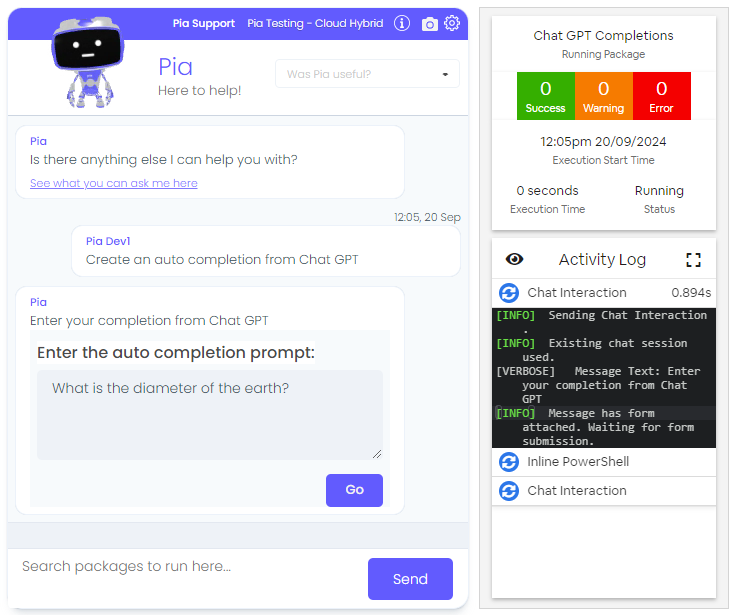Click 'Sending Chat Interaction' log line
This screenshot has width=744, height=615.
603,322
